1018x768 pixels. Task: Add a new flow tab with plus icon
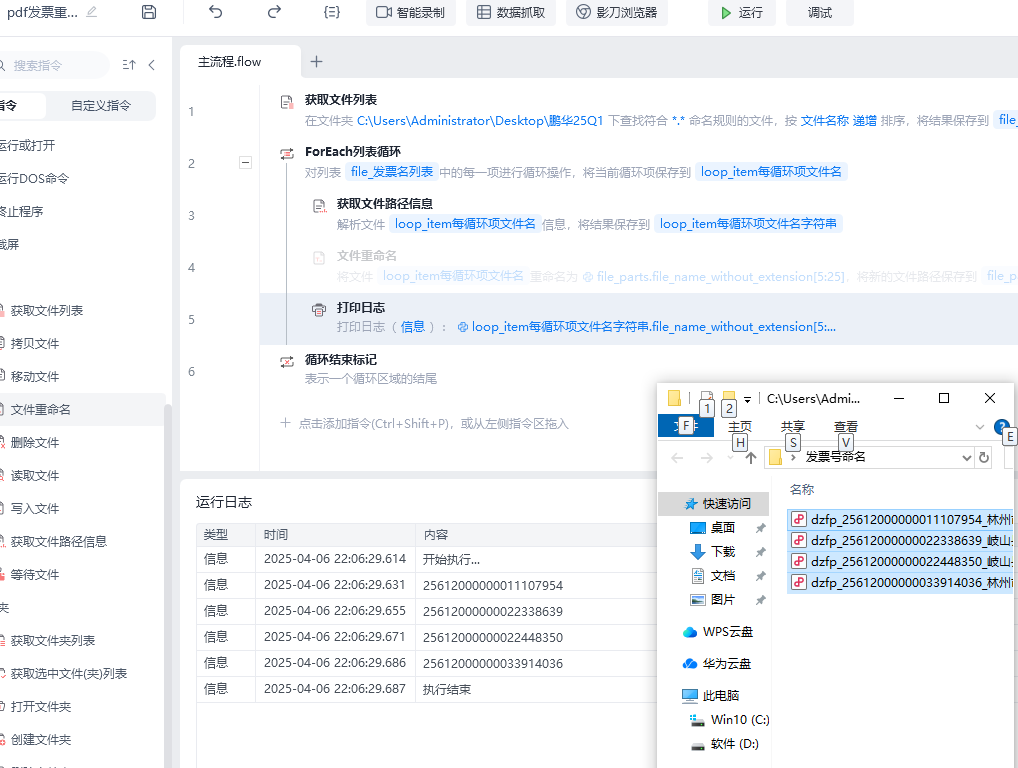(x=316, y=62)
